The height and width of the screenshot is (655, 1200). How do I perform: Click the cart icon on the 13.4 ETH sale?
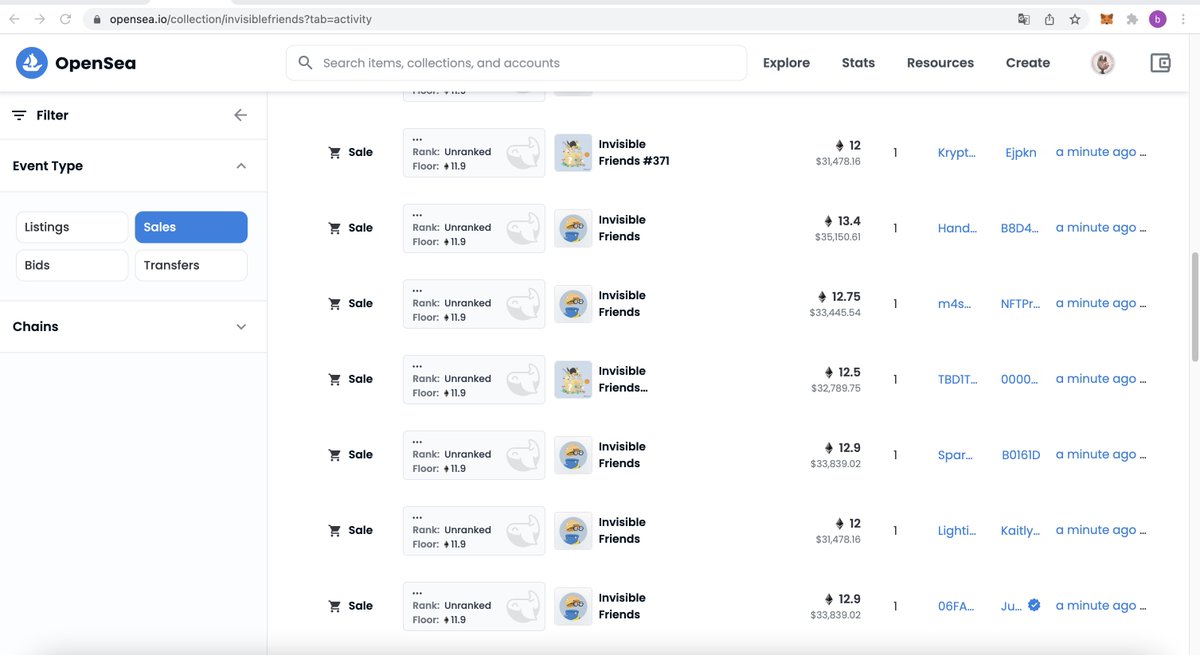pos(335,228)
